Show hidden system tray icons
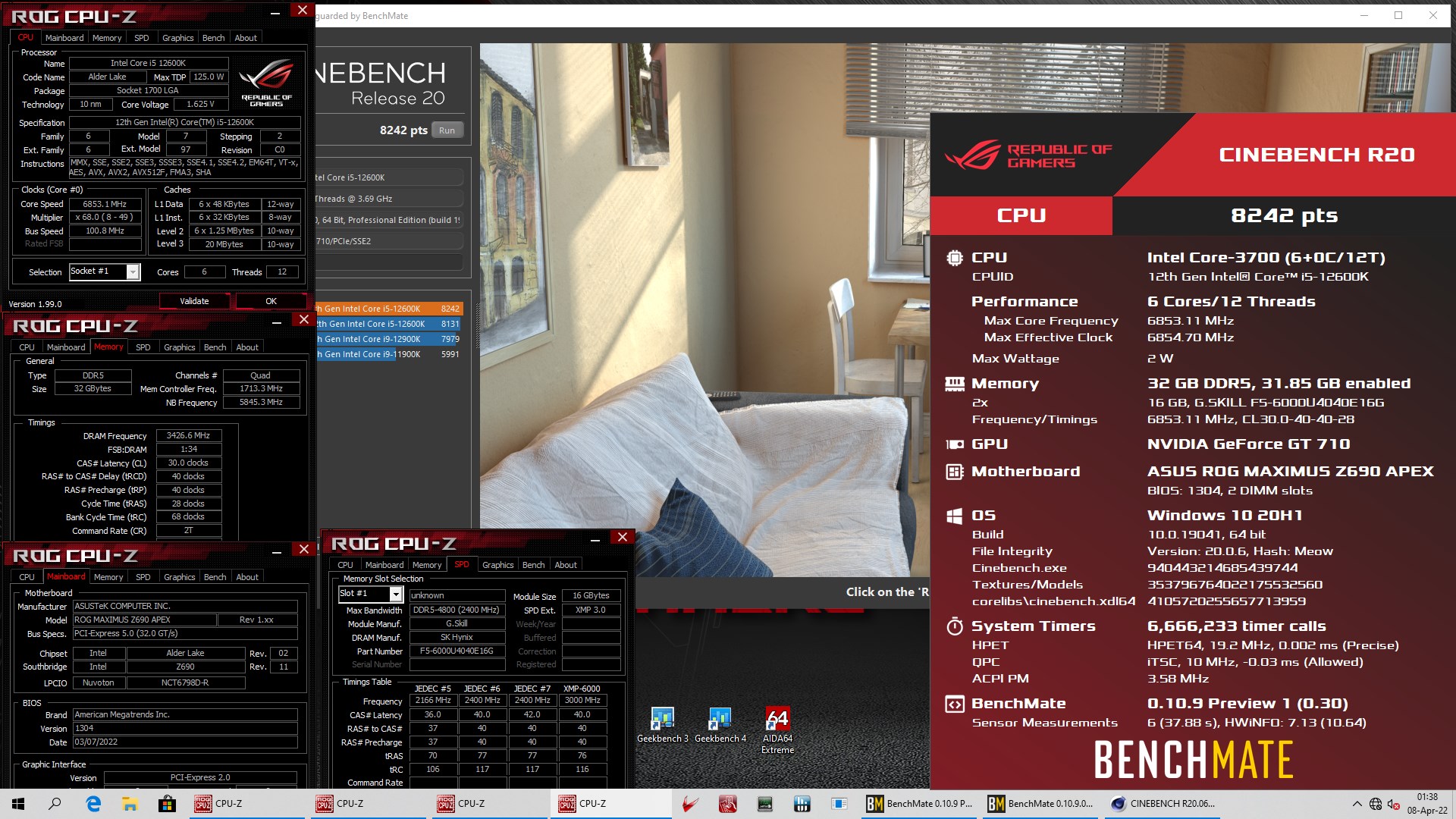Viewport: 1456px width, 819px height. (x=1357, y=804)
